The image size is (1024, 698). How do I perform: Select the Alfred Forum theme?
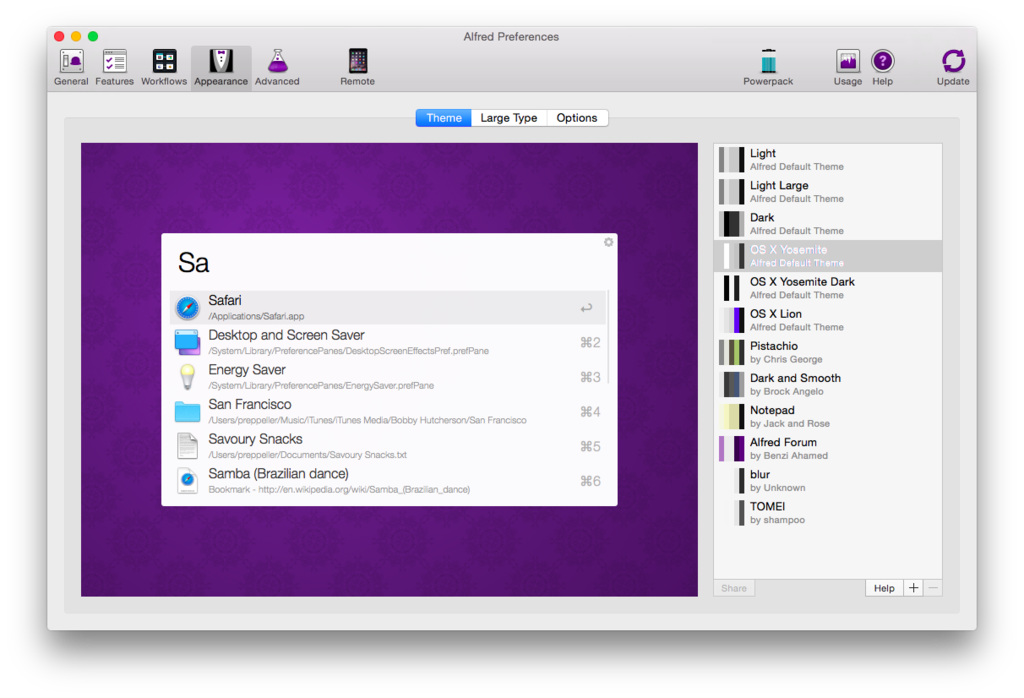(828, 448)
